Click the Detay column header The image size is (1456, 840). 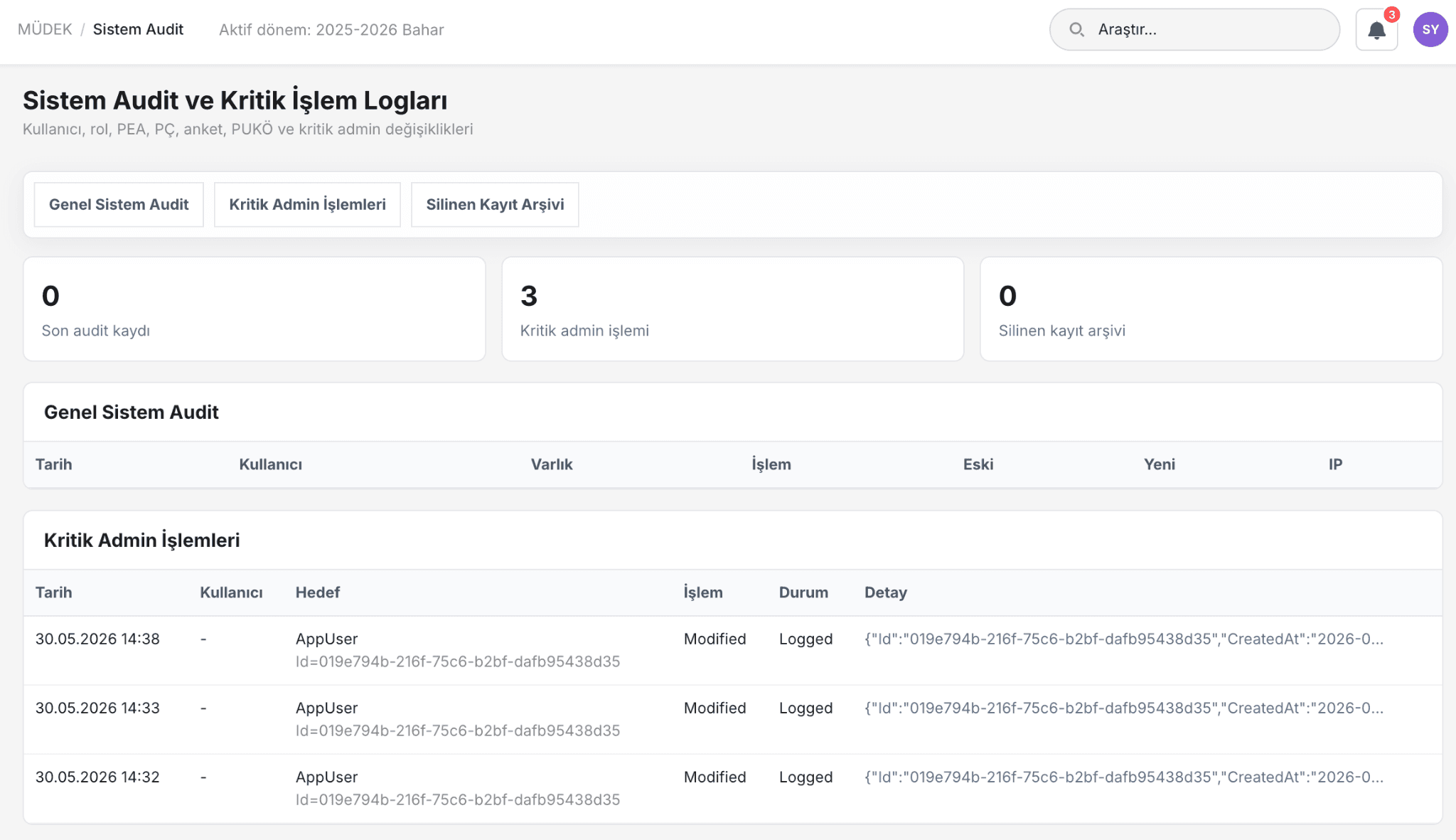886,592
